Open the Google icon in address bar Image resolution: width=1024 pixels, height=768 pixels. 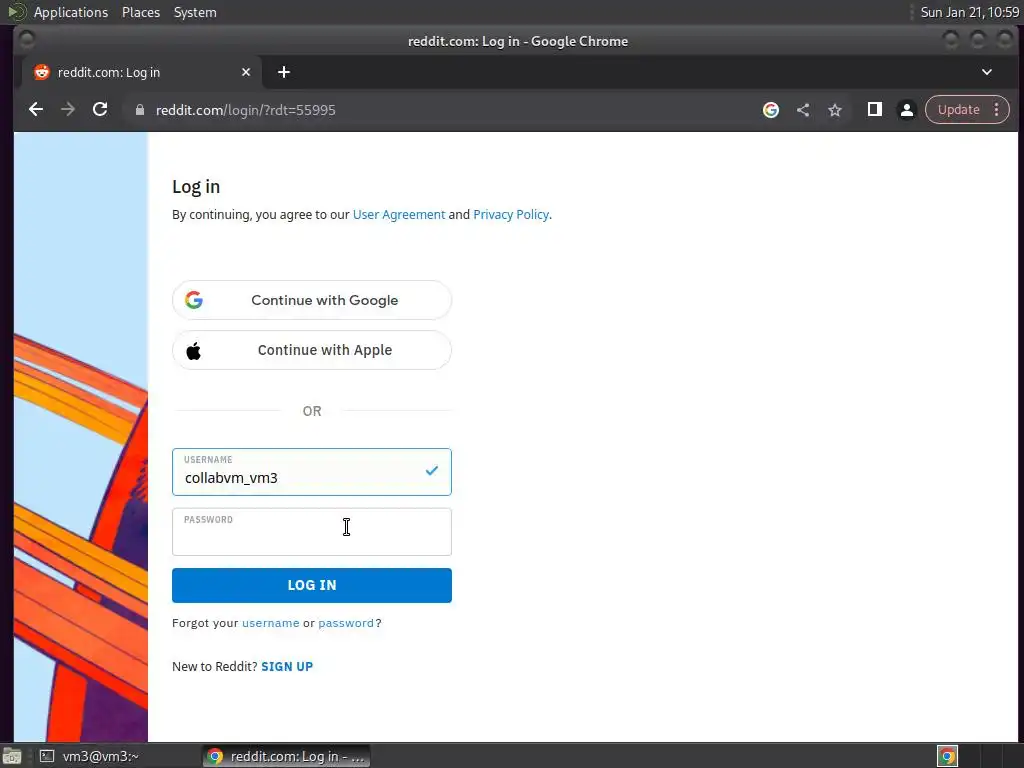[771, 110]
